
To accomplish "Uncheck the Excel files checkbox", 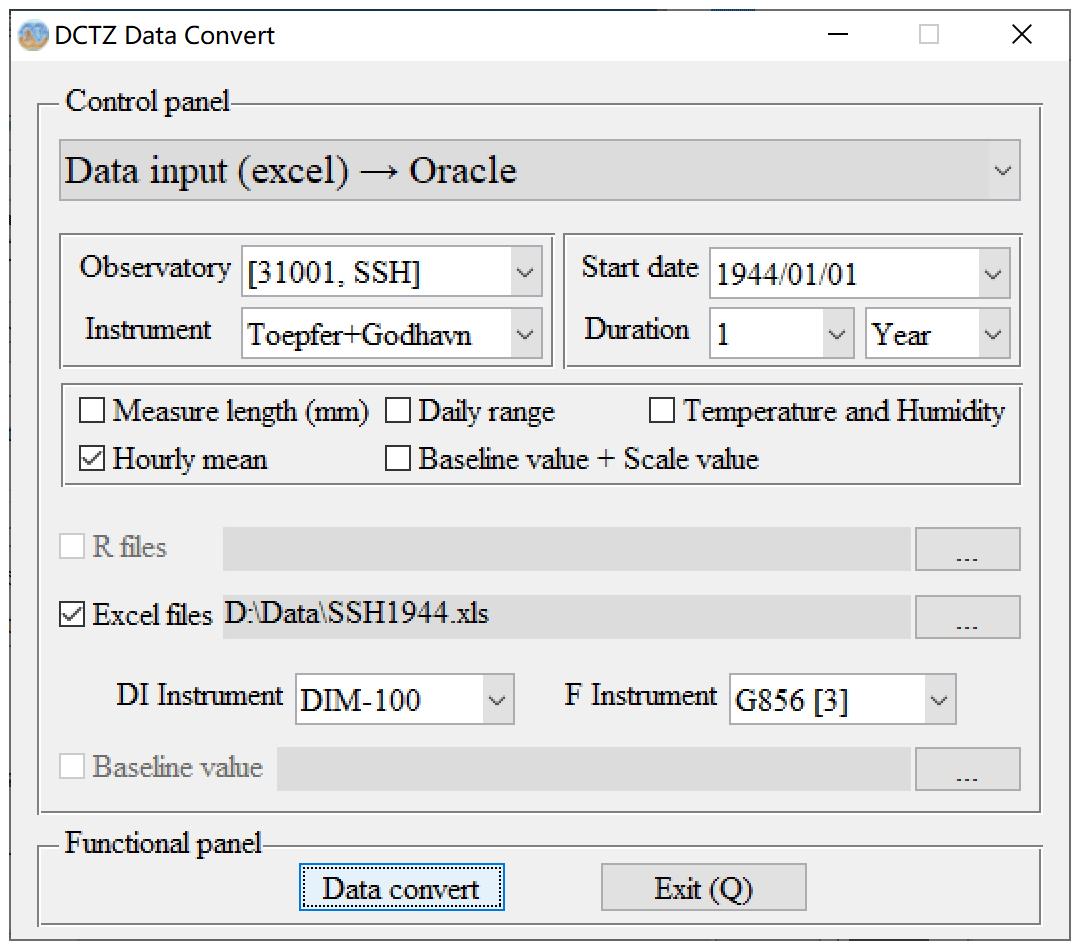I will point(72,614).
